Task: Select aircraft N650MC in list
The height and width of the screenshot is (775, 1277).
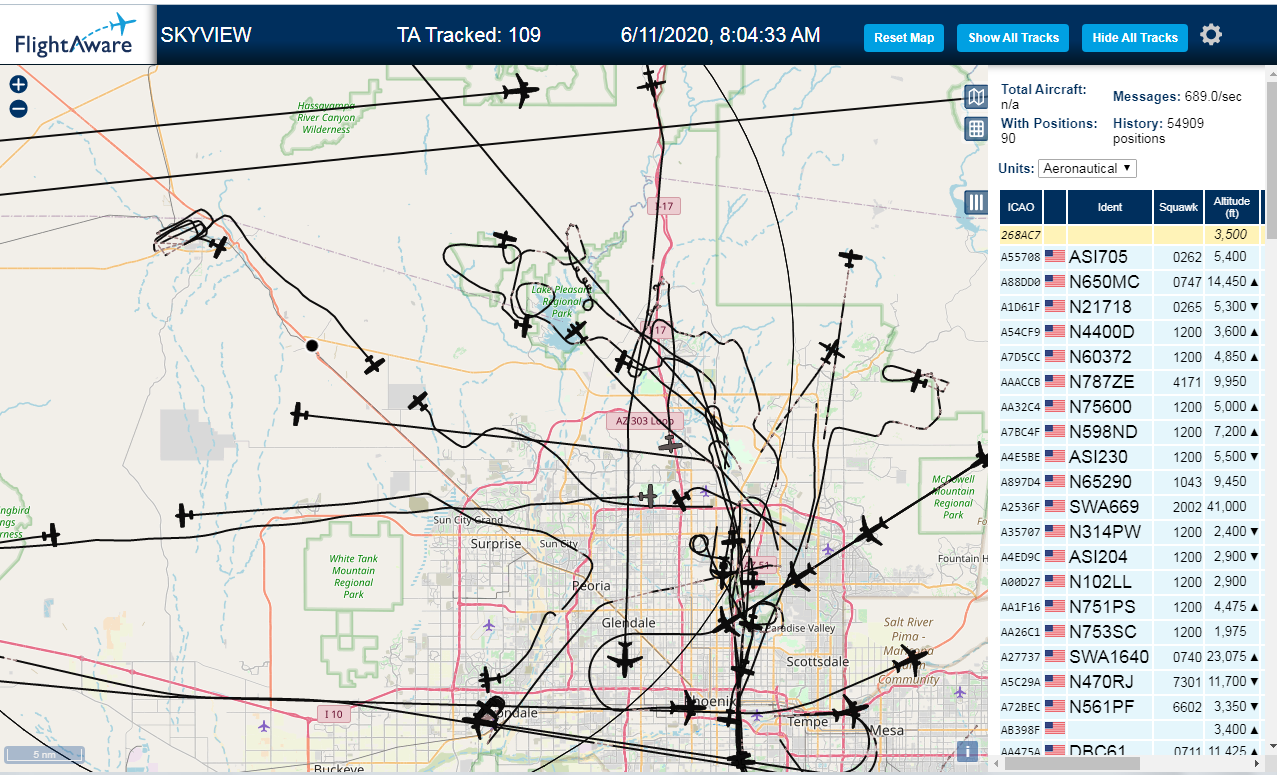Action: tap(1132, 282)
